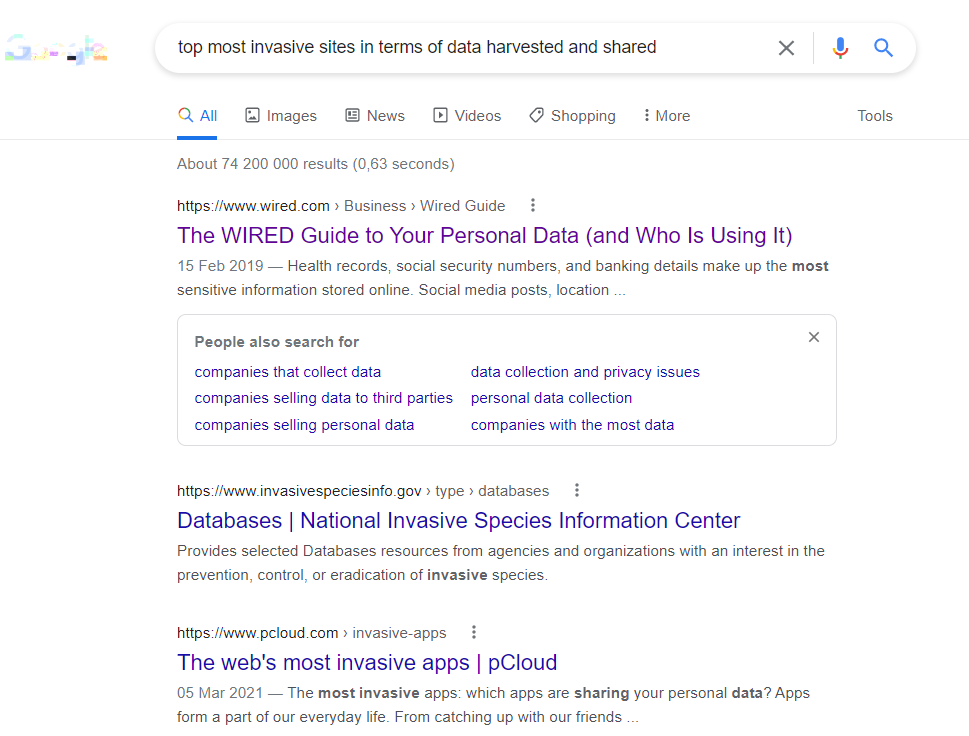Search for data collection and privacy issues

[x=585, y=371]
